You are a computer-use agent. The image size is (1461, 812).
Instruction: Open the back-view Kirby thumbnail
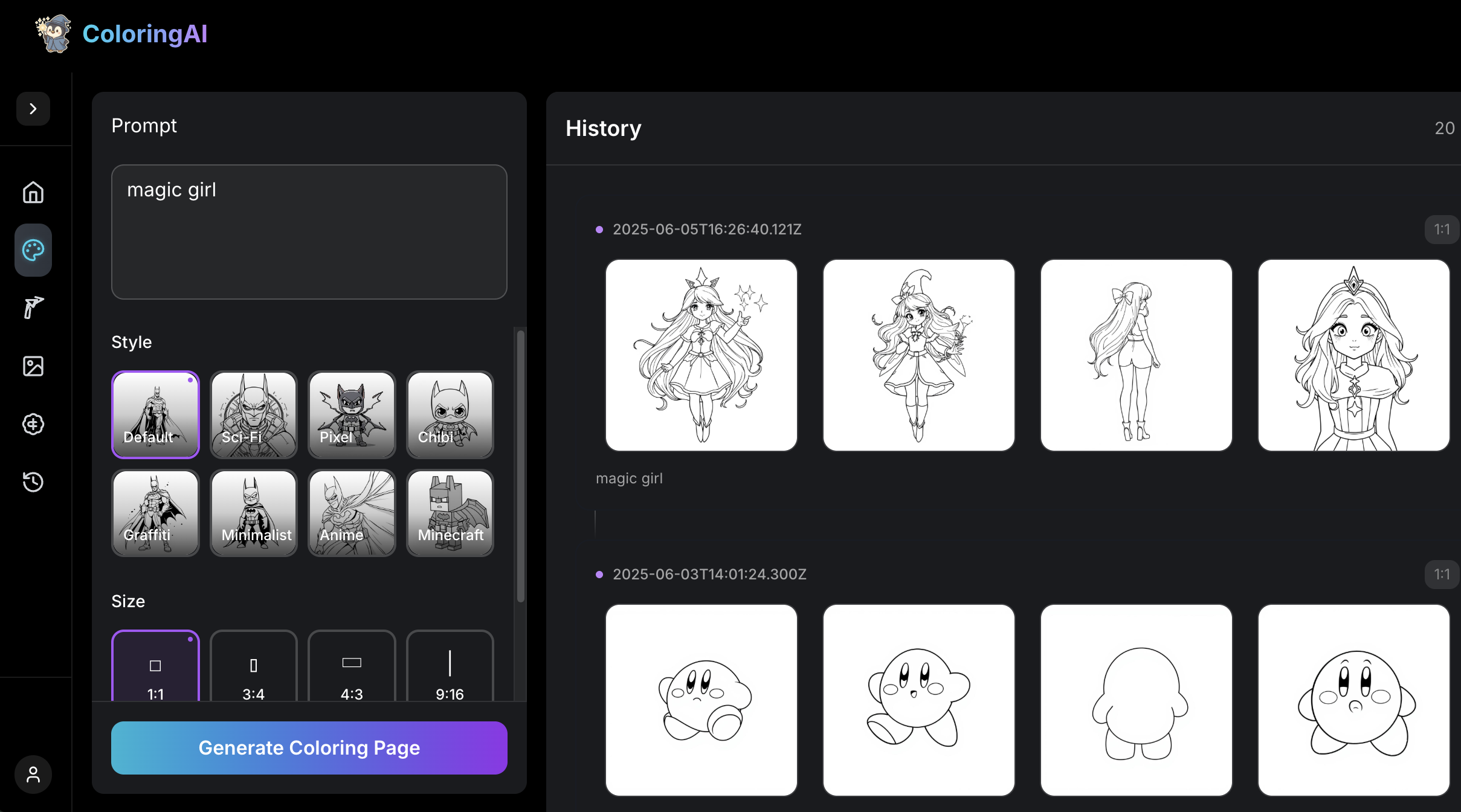[x=1136, y=700]
